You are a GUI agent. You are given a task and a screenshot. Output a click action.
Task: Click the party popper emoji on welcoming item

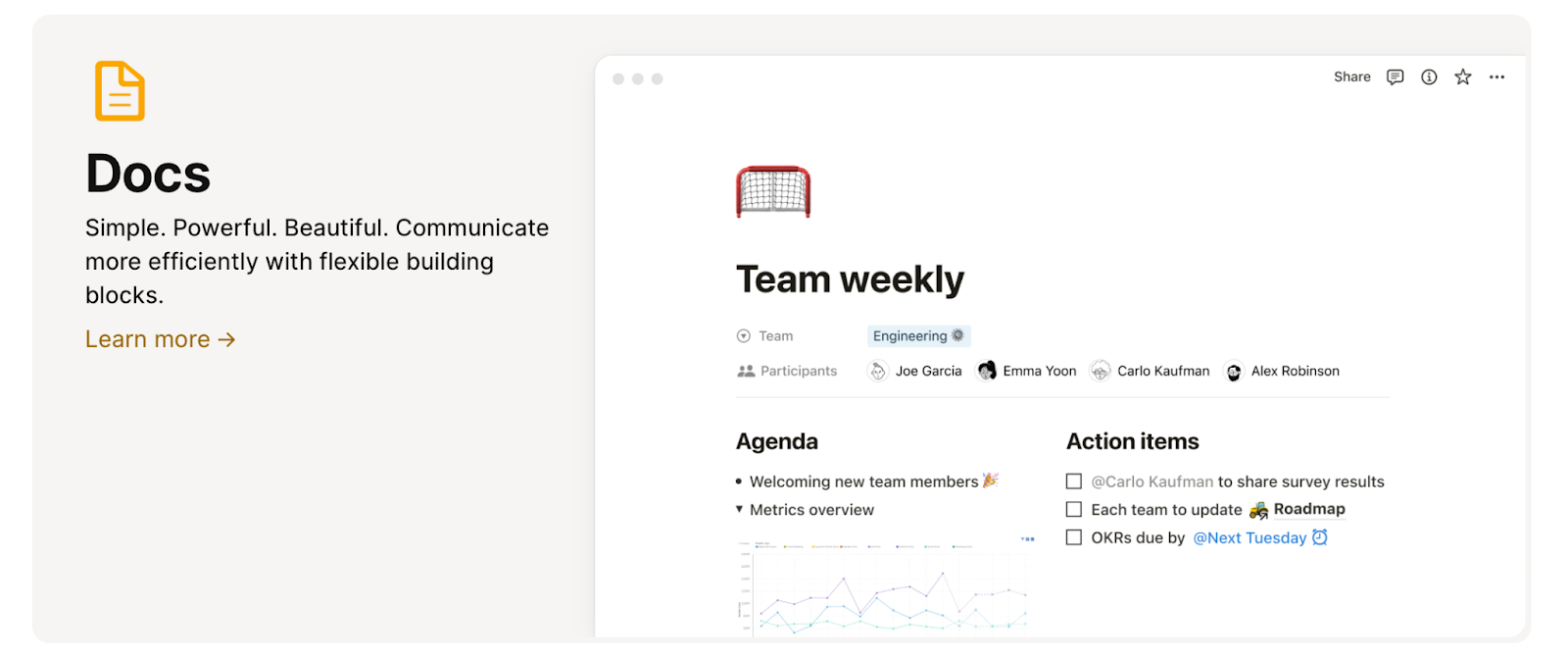tap(988, 479)
